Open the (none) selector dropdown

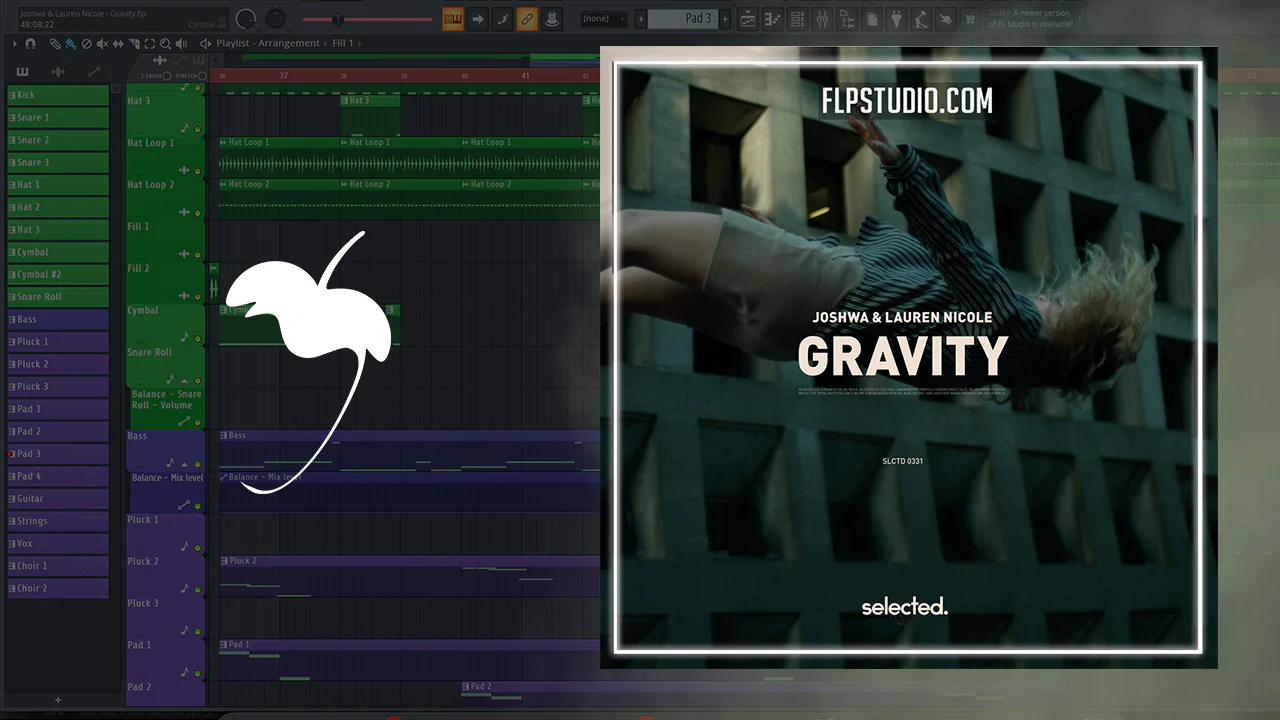604,19
